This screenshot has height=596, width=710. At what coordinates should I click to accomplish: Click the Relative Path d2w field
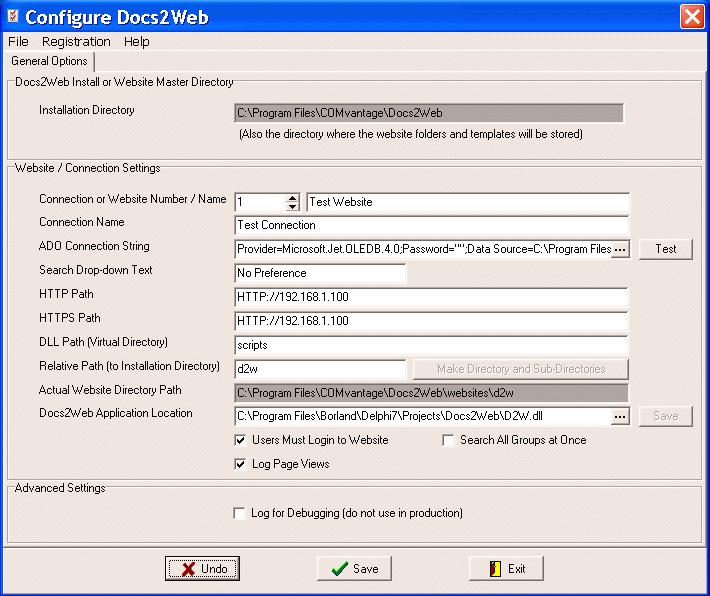[320, 369]
